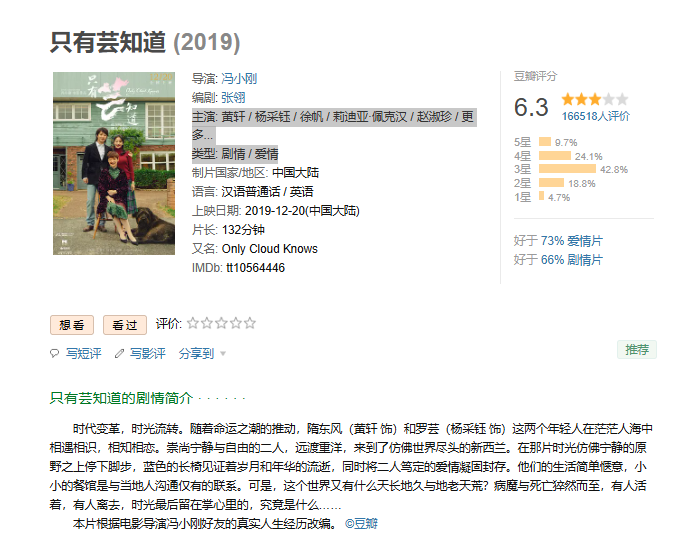This screenshot has width=689, height=546.
Task: Open the 剧情片 genre comparison link
Action: (x=585, y=259)
